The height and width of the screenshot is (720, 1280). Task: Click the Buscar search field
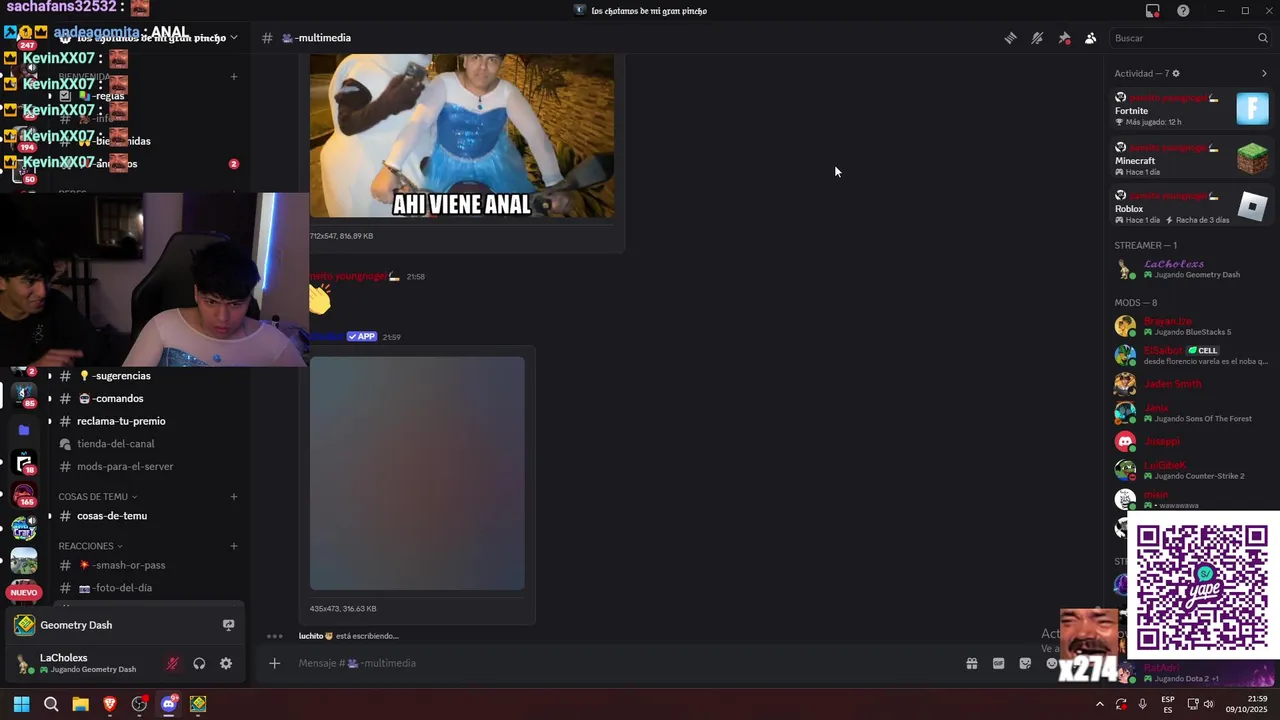[x=1190, y=38]
